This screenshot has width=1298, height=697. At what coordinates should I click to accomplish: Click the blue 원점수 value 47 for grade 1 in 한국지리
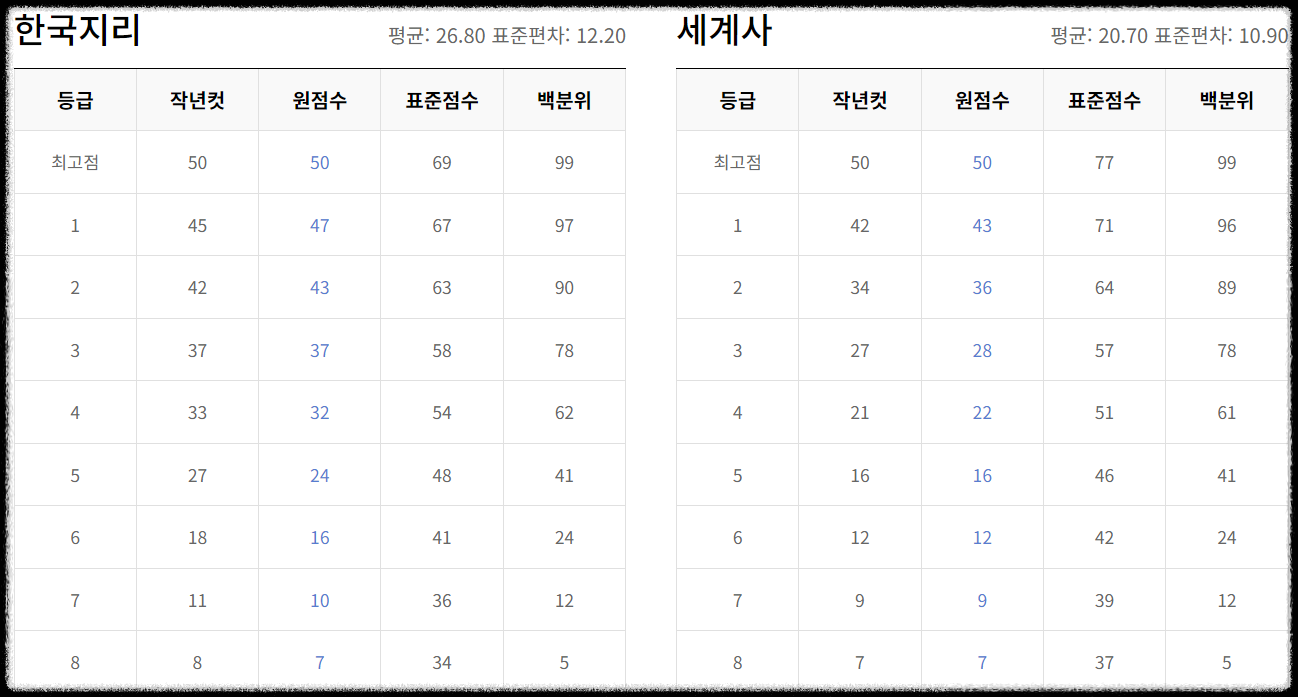319,225
